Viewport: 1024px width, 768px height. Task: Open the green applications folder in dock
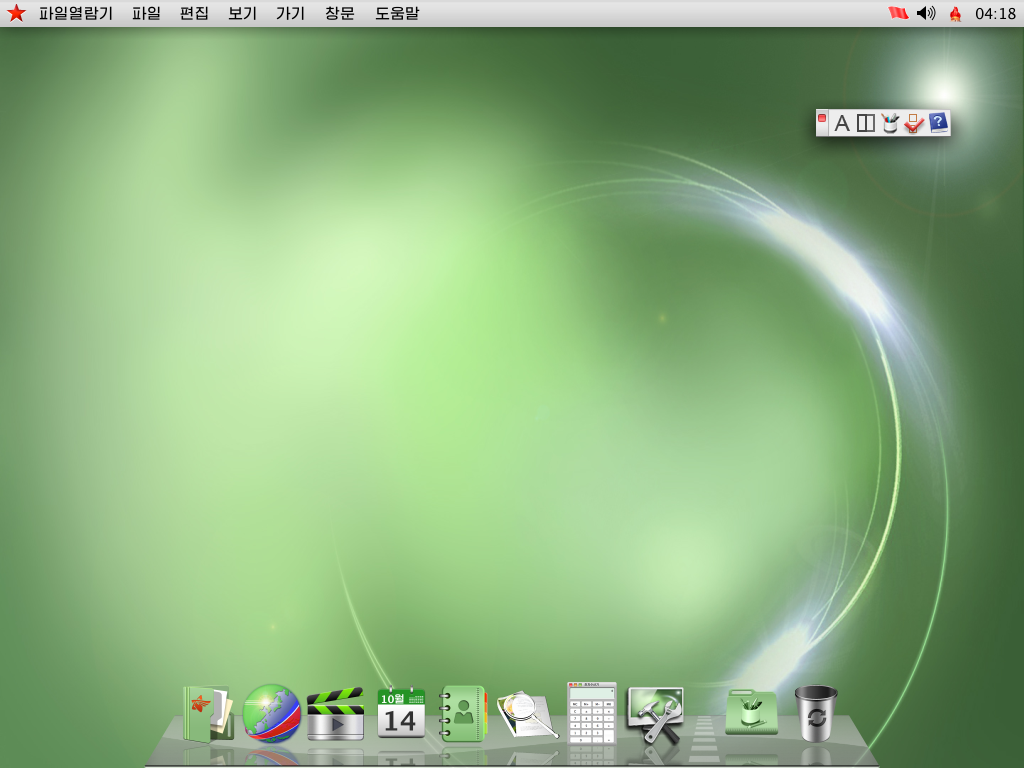point(751,712)
